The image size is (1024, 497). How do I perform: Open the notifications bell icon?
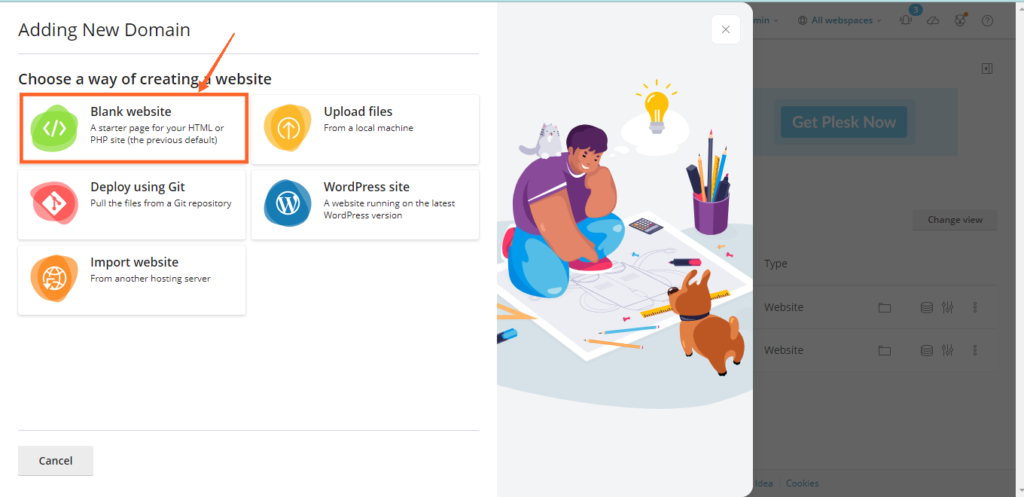906,20
